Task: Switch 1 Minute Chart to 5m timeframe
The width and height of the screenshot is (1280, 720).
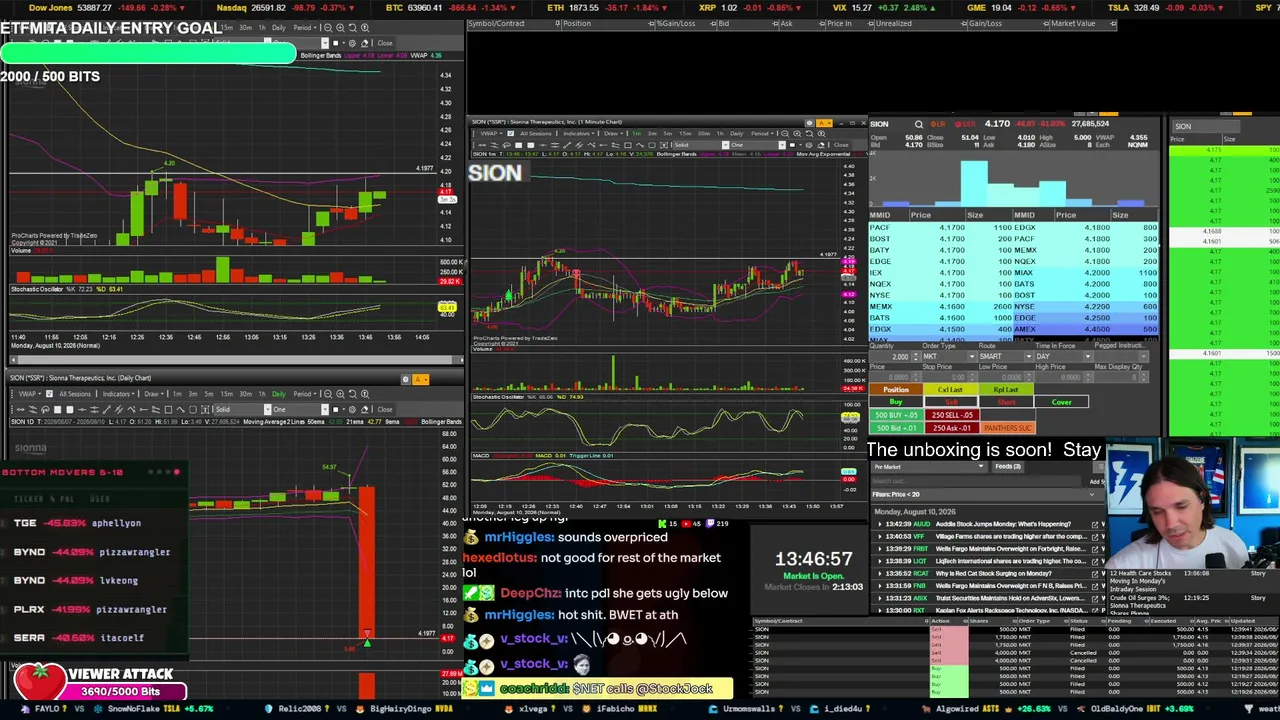Action: point(667,134)
